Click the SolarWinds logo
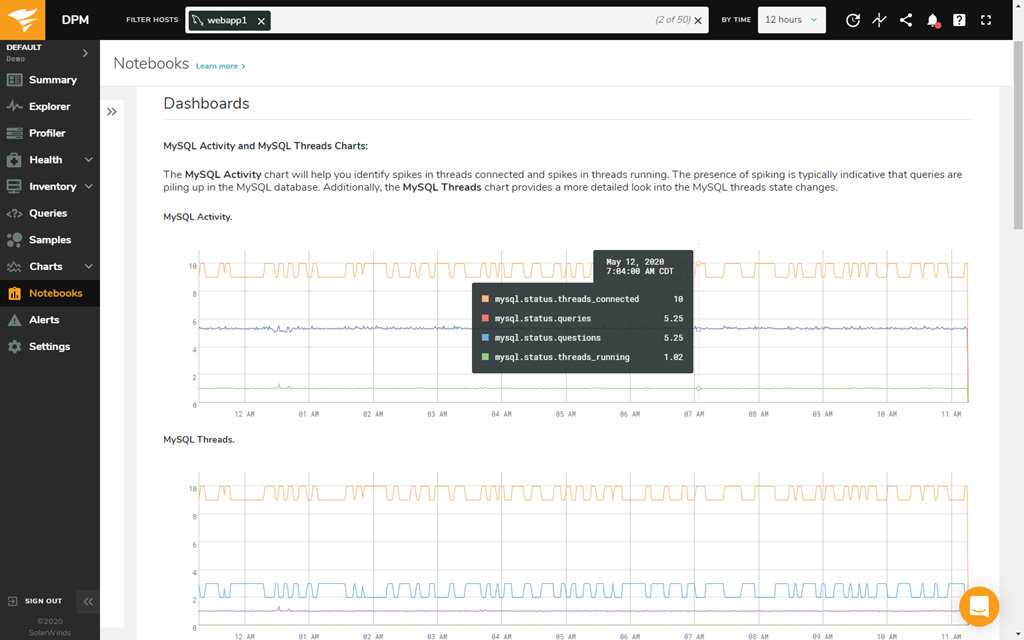Screen dimensions: 1024x640 pyautogui.click(x=24, y=20)
